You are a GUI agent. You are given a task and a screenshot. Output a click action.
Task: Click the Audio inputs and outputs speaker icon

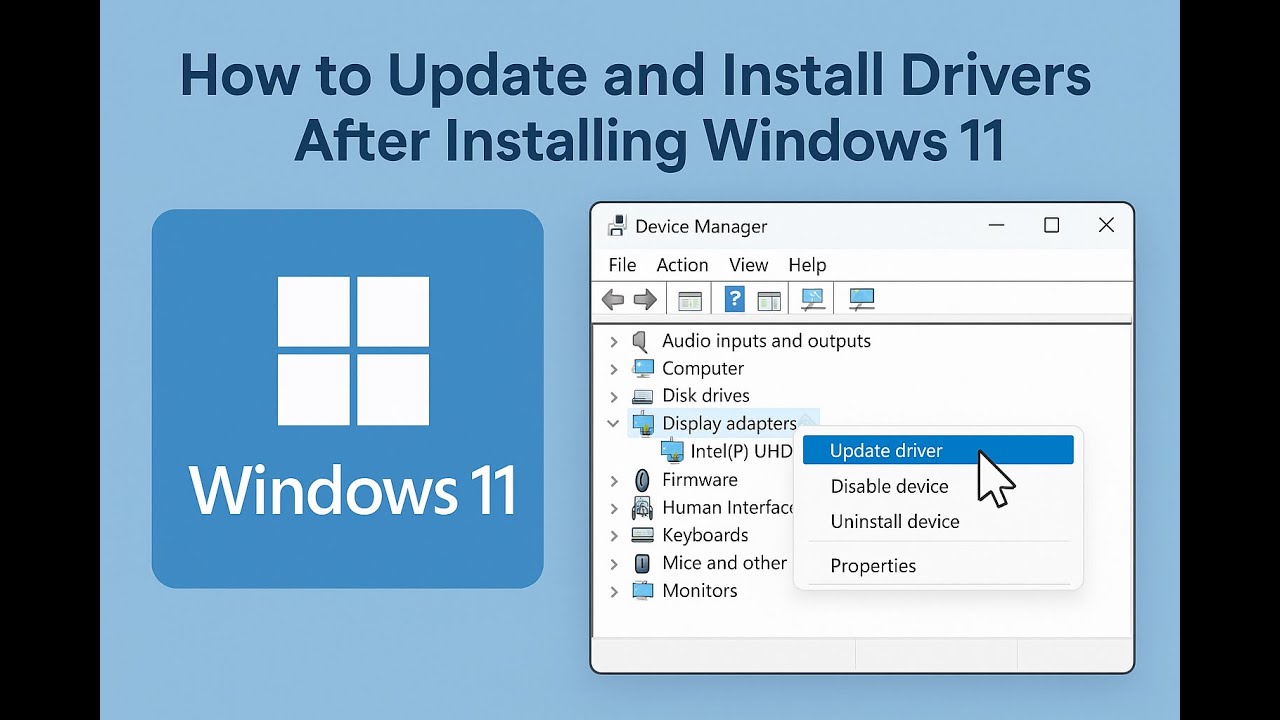[641, 341]
